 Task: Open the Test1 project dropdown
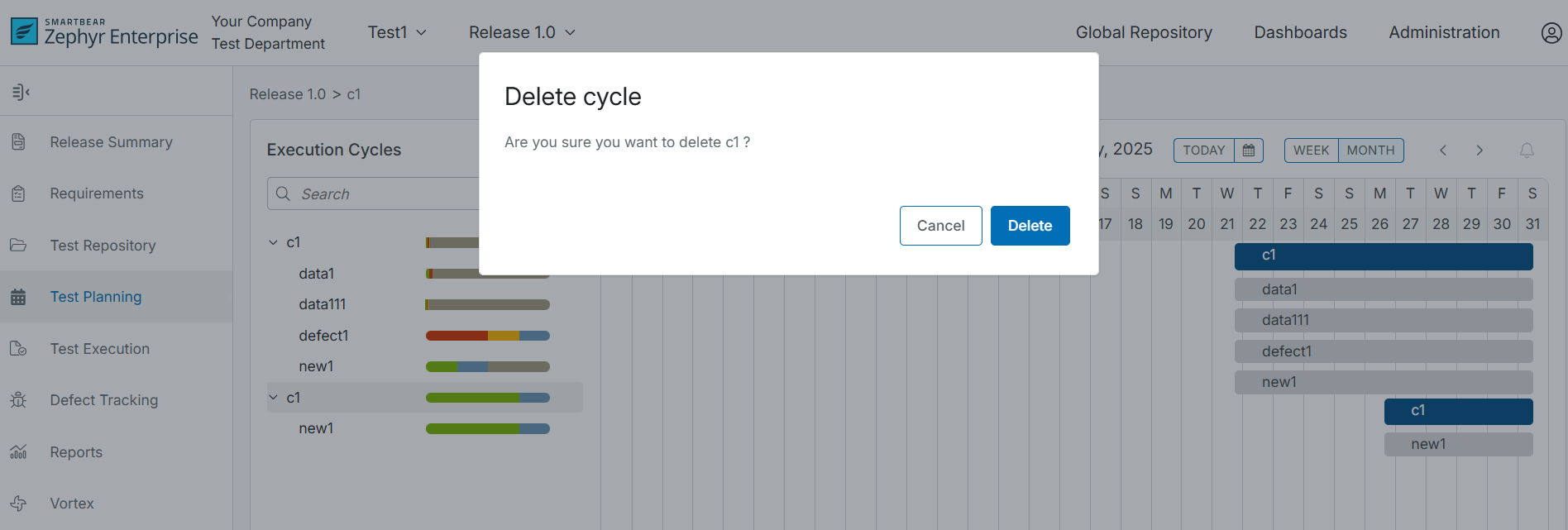[397, 32]
